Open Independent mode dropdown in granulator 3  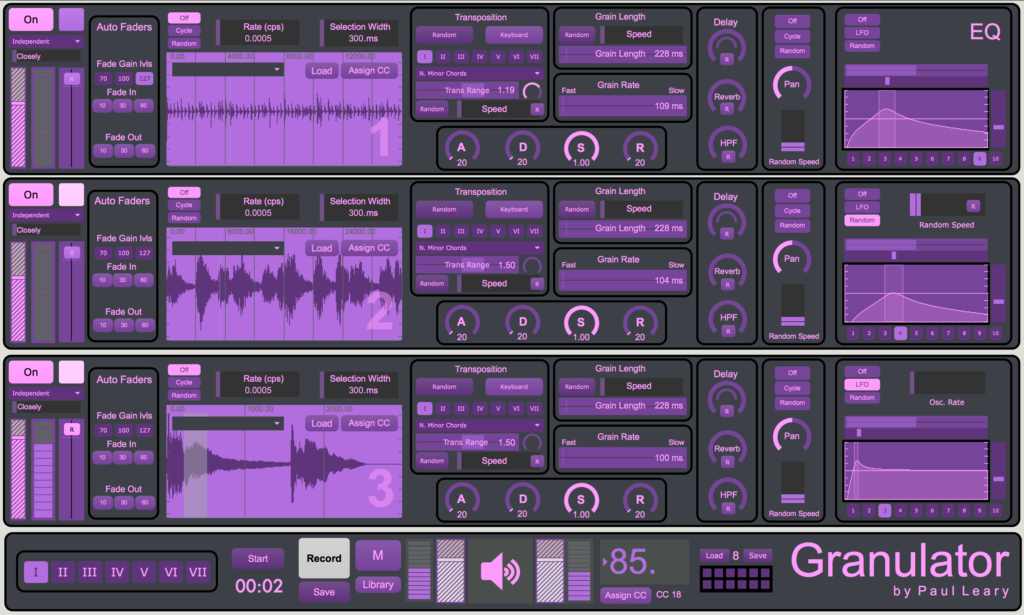pyautogui.click(x=46, y=393)
